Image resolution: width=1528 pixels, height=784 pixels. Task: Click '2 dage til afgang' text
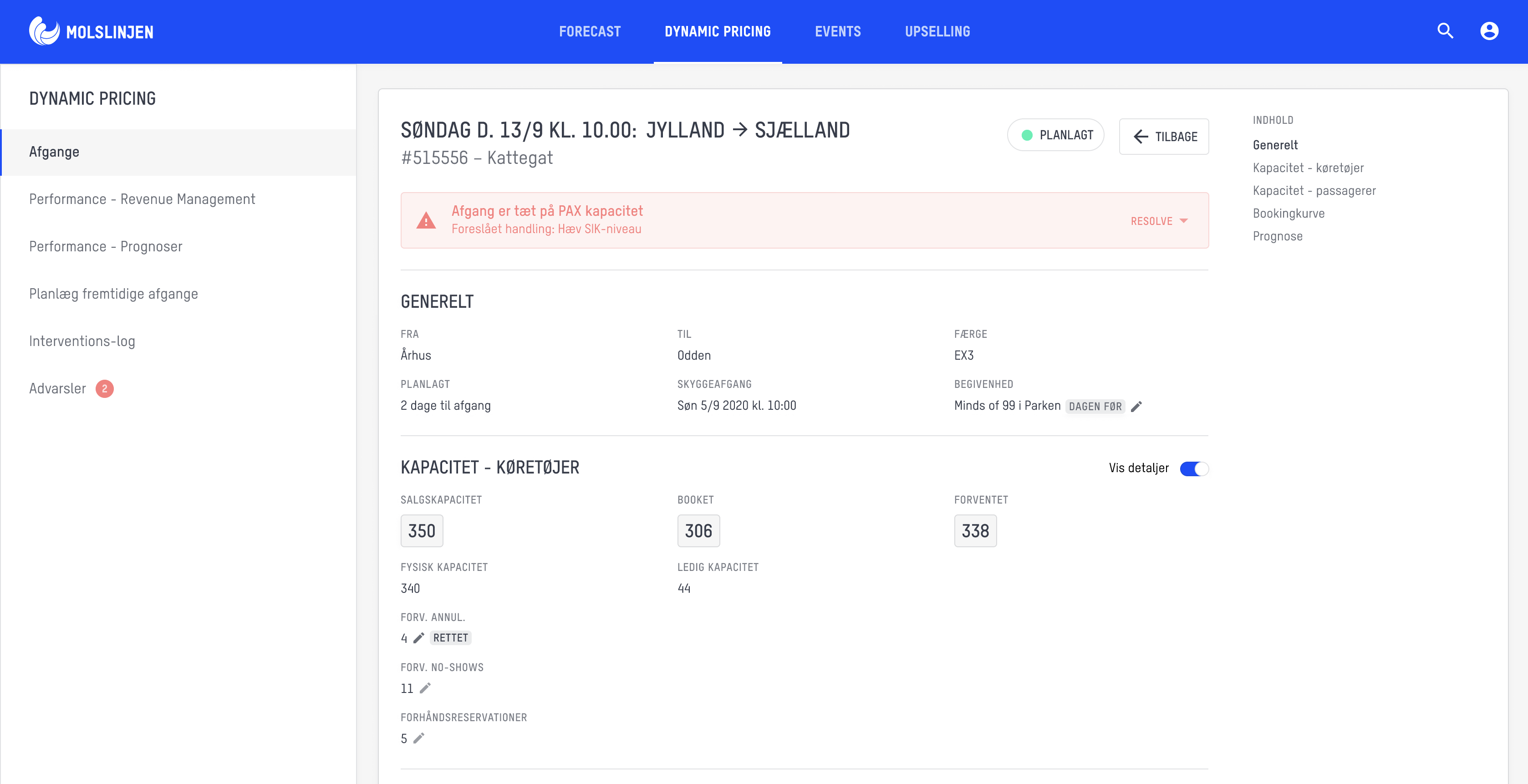pos(445,406)
